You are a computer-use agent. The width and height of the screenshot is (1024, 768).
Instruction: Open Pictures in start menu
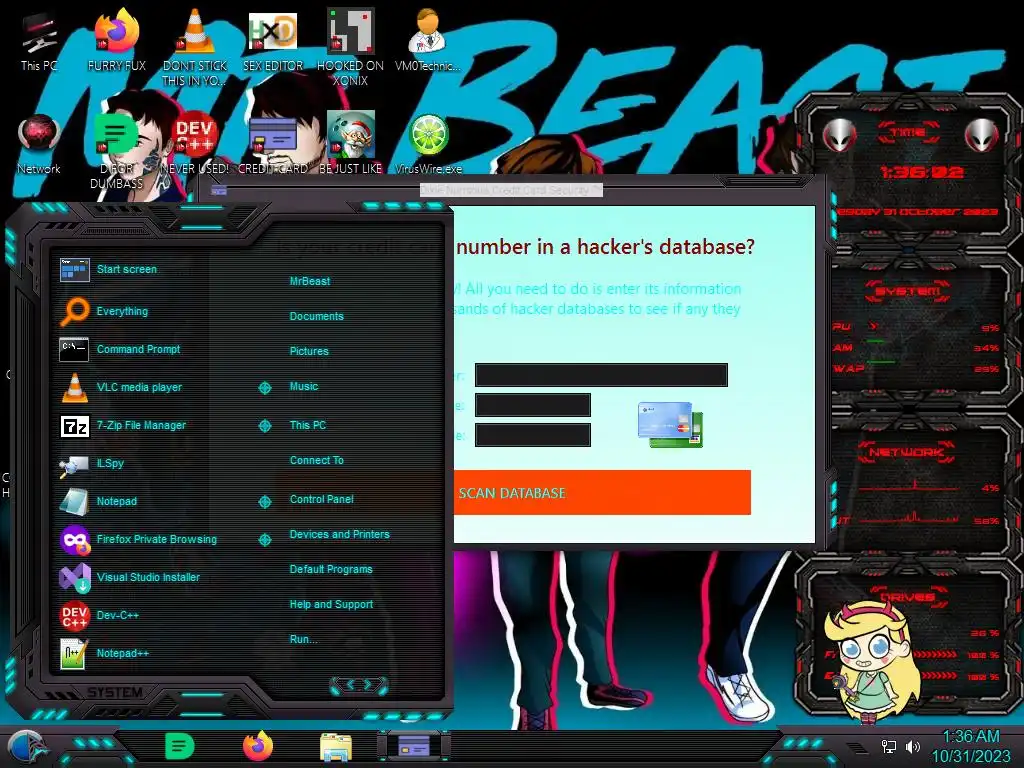[x=309, y=351]
